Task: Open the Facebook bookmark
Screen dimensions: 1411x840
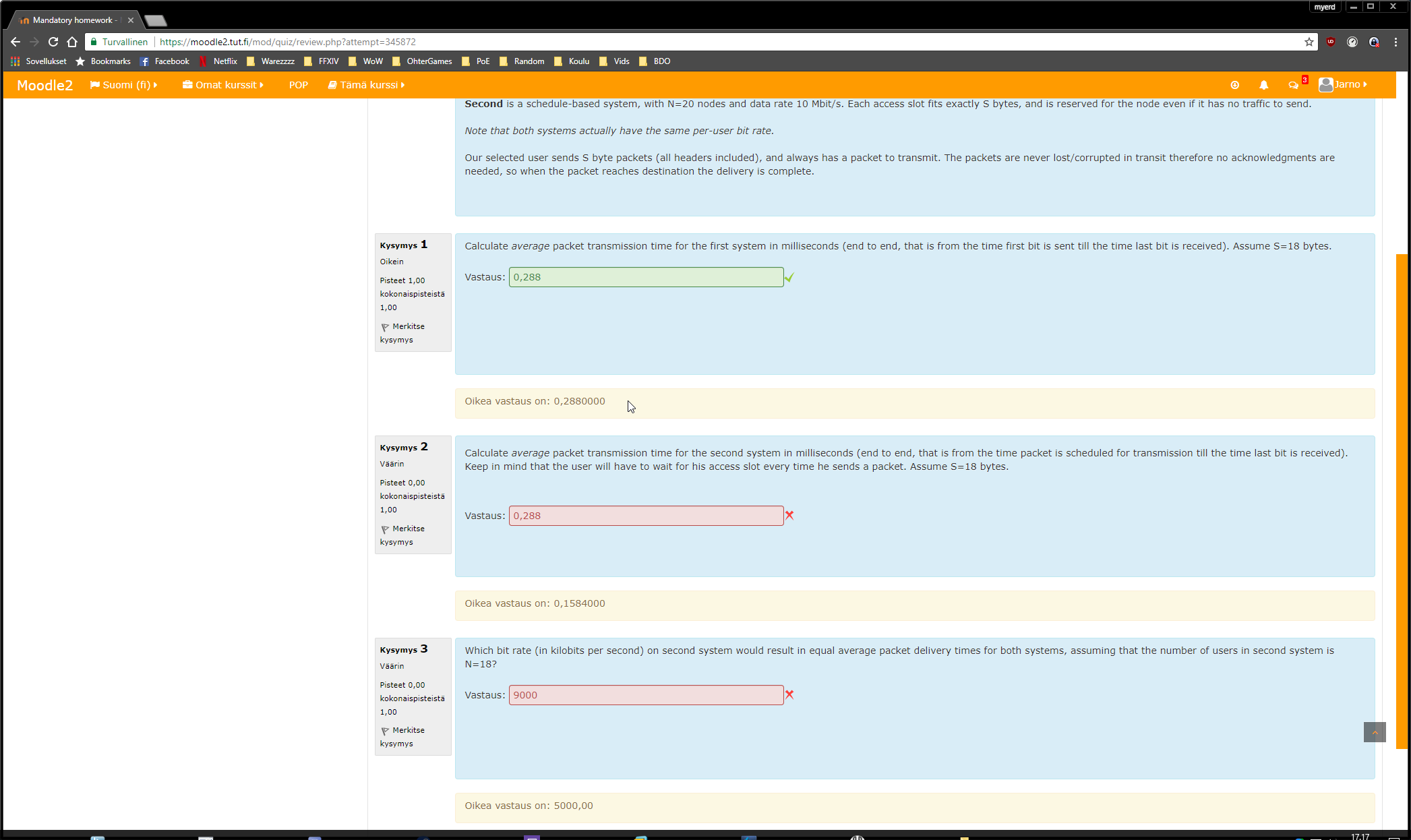Action: point(165,61)
